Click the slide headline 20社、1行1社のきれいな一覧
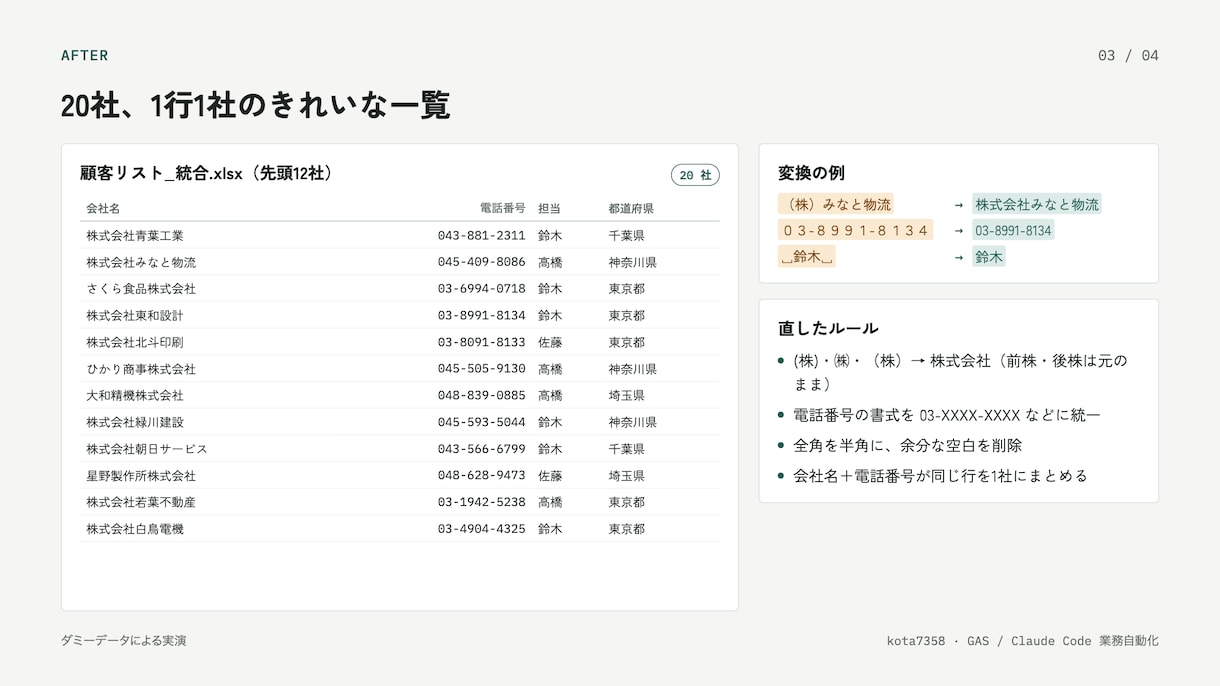 [x=256, y=105]
